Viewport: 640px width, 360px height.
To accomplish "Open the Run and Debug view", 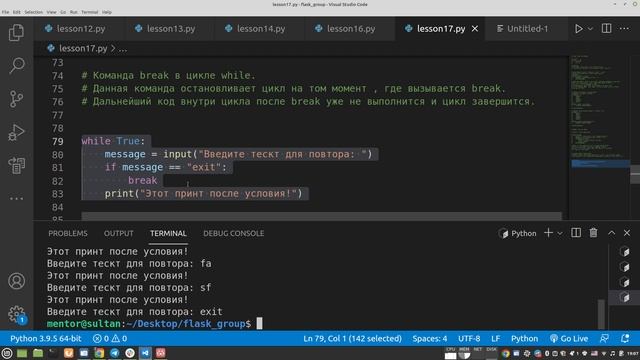I will point(16,132).
